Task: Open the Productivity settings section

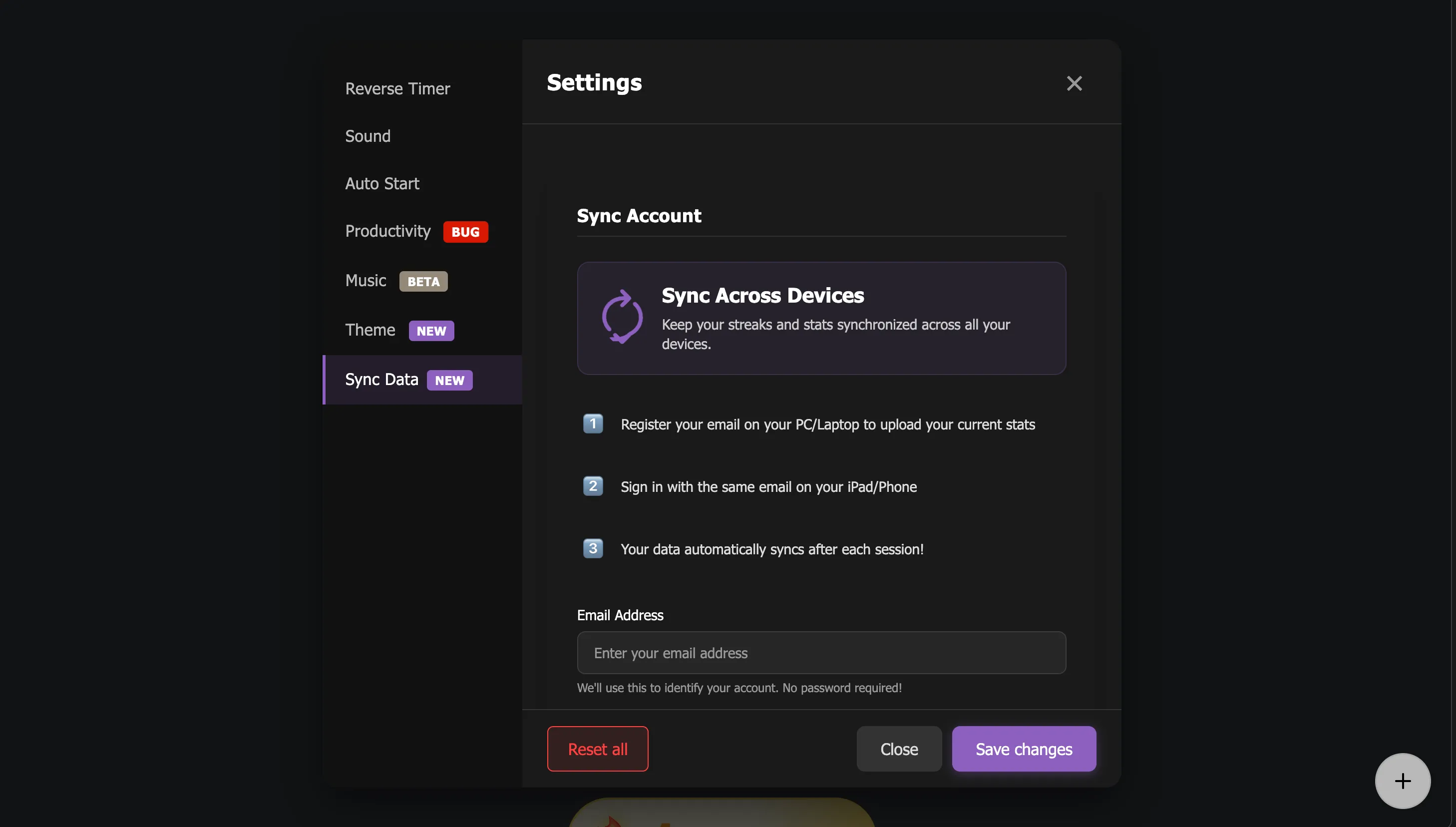Action: (388, 231)
